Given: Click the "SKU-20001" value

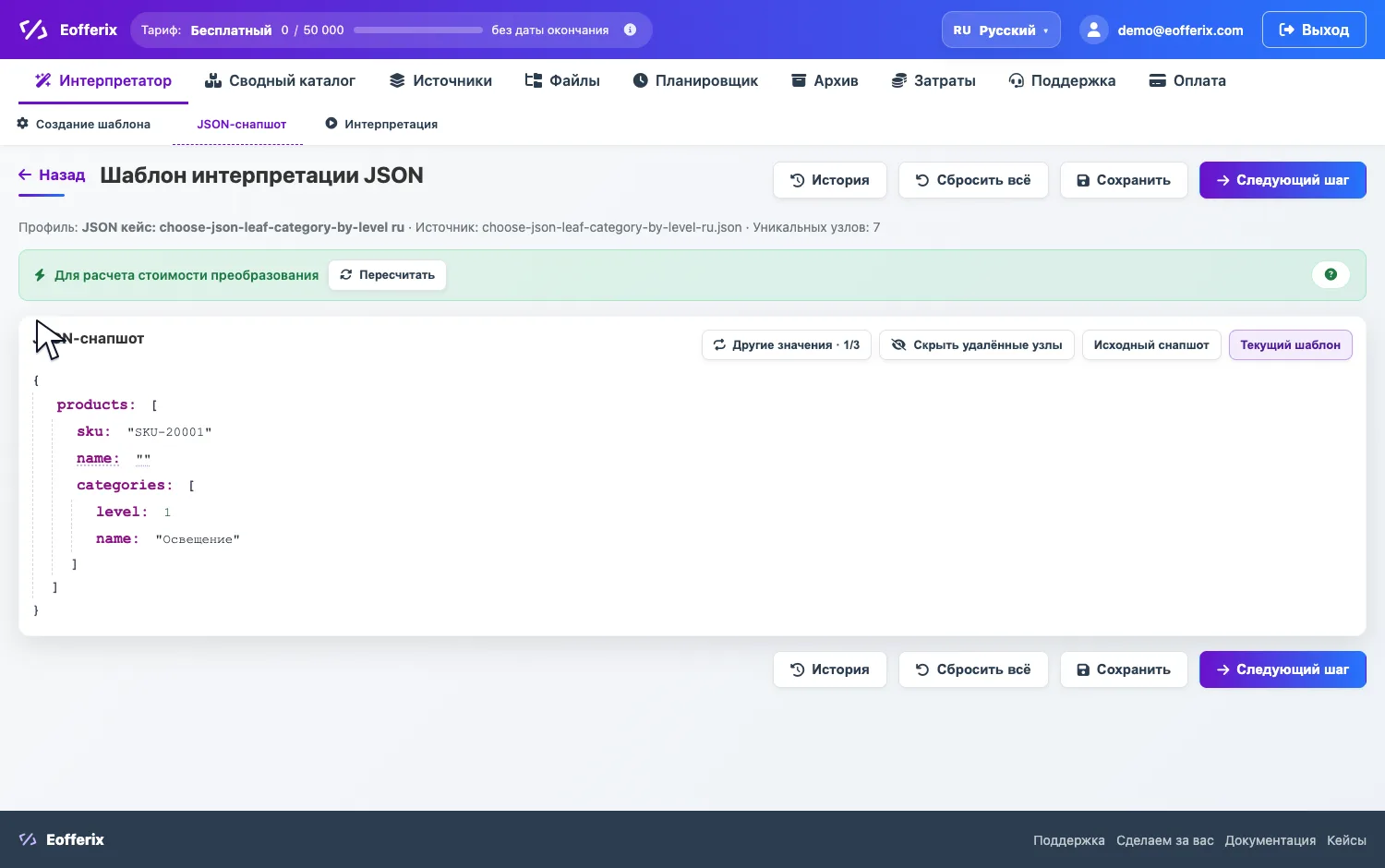Looking at the screenshot, I should pyautogui.click(x=170, y=432).
